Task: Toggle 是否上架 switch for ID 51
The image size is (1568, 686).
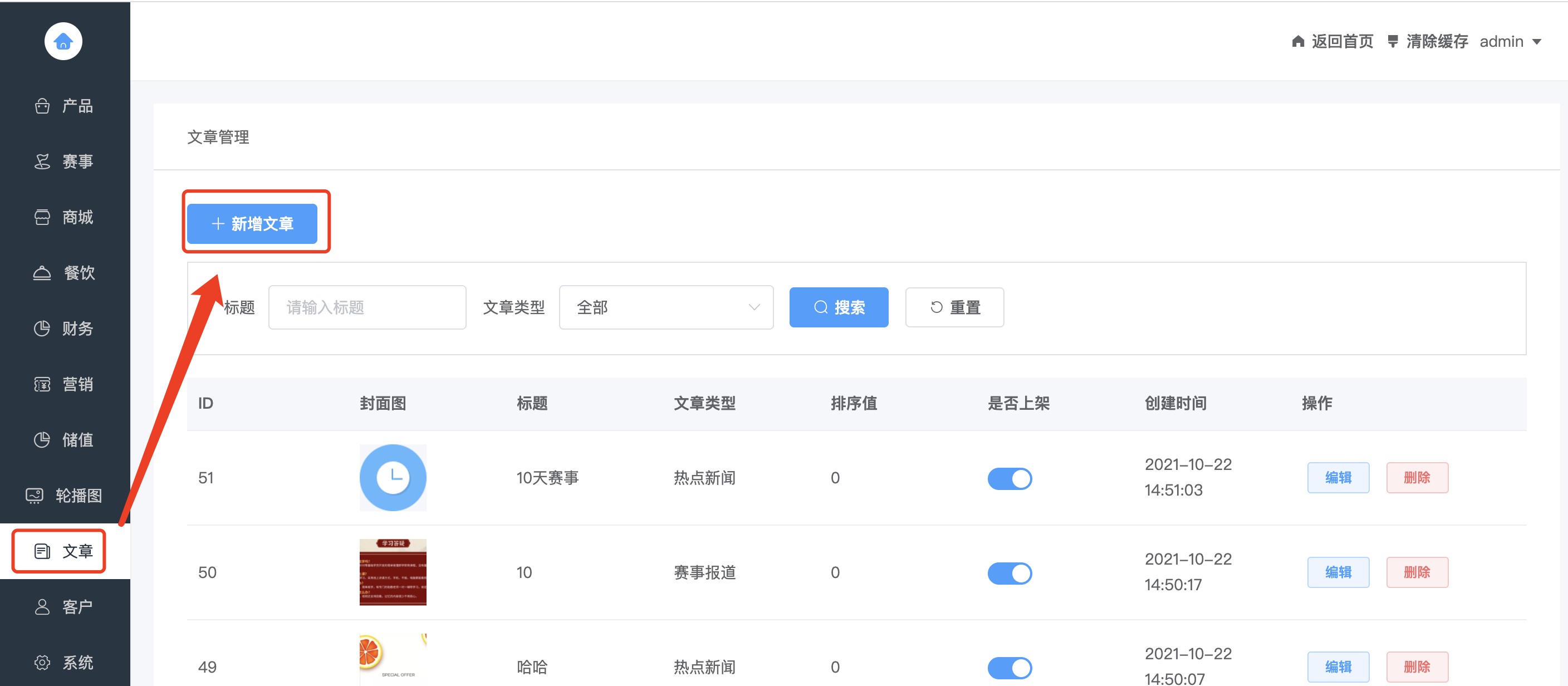Action: 1010,478
